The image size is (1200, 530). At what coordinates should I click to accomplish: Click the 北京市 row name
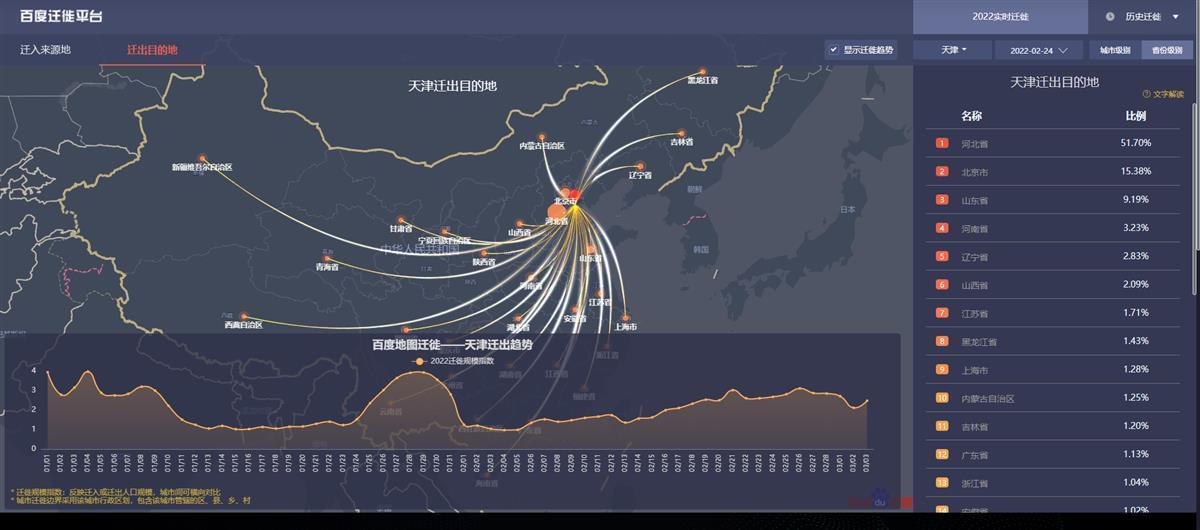975,172
